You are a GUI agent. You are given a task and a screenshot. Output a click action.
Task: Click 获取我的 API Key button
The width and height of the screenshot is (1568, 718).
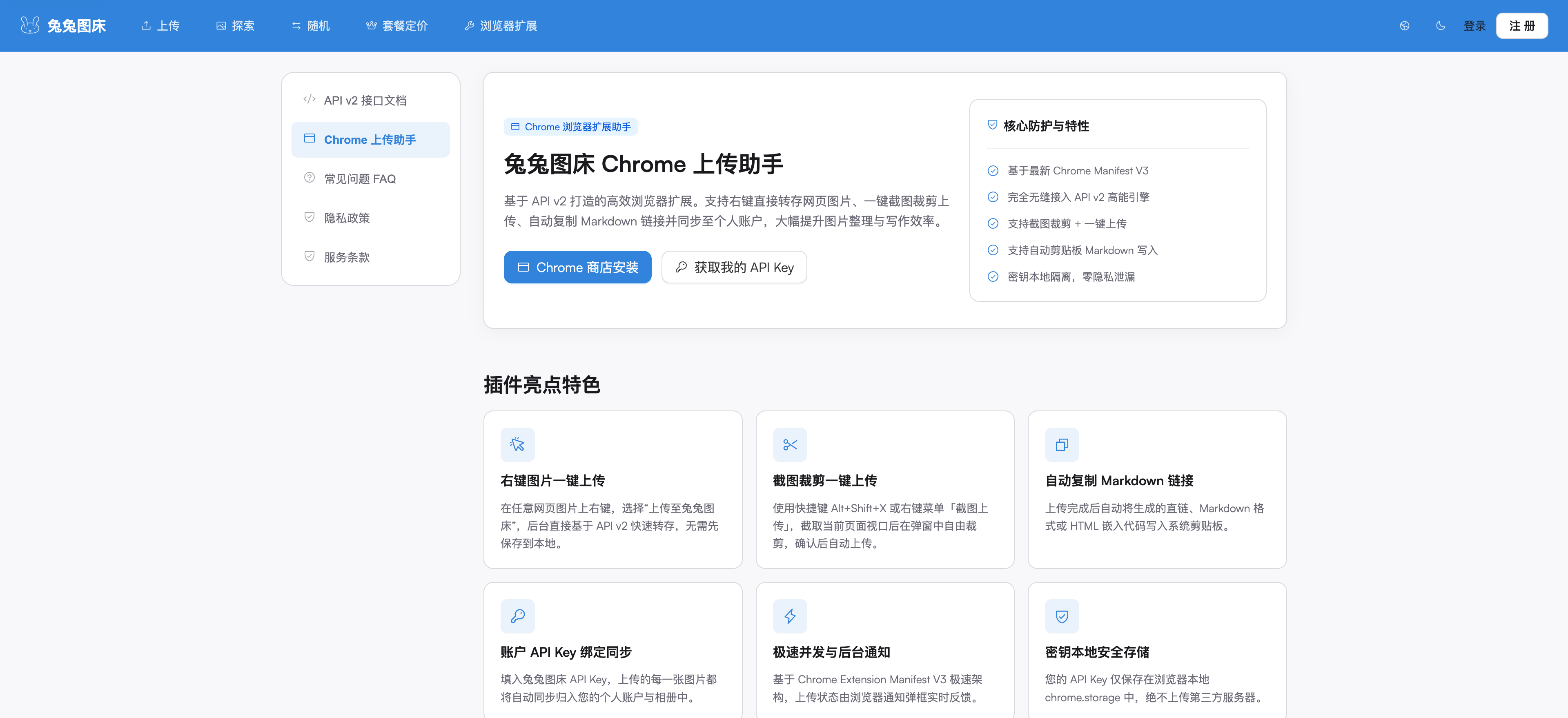pos(734,268)
